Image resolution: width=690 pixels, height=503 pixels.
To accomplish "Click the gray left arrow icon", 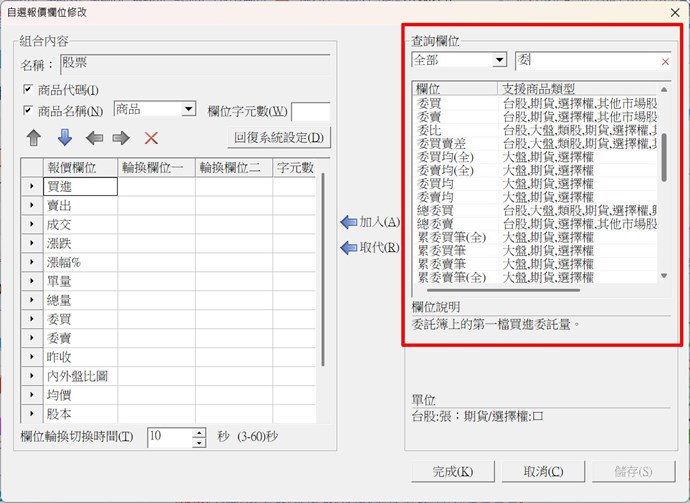I will (94, 138).
